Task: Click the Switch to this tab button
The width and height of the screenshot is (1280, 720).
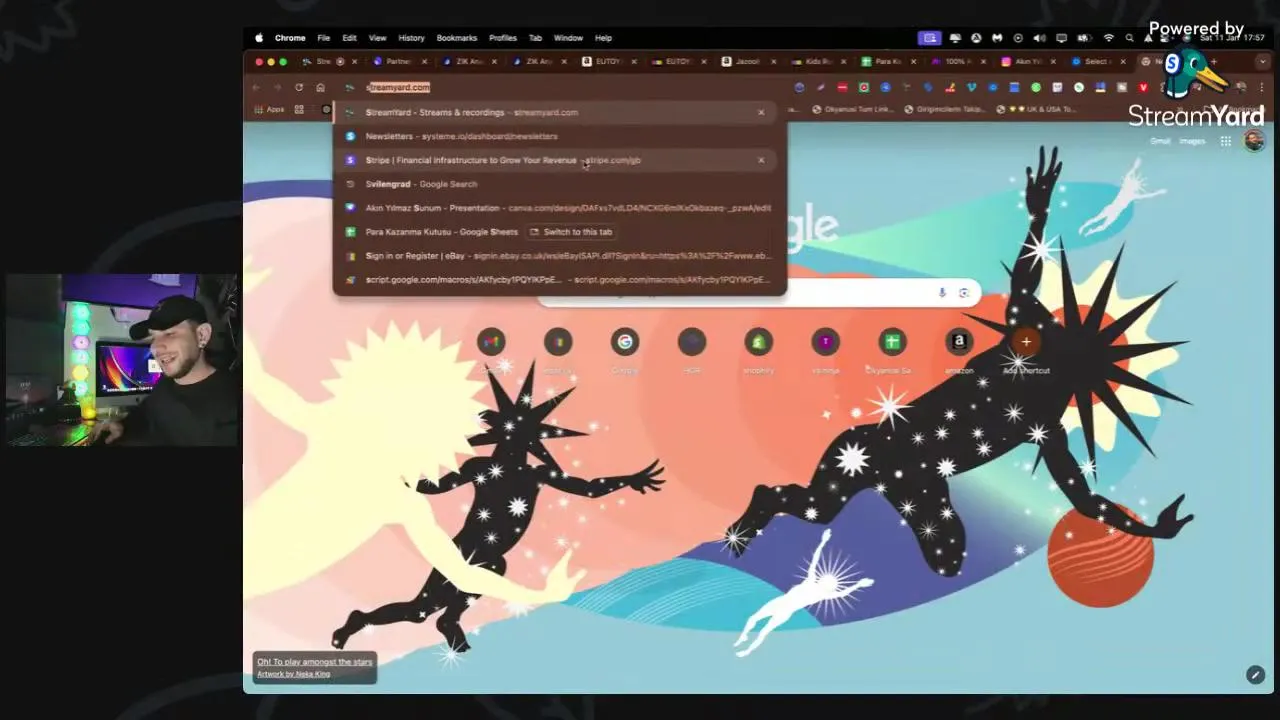Action: pos(571,232)
